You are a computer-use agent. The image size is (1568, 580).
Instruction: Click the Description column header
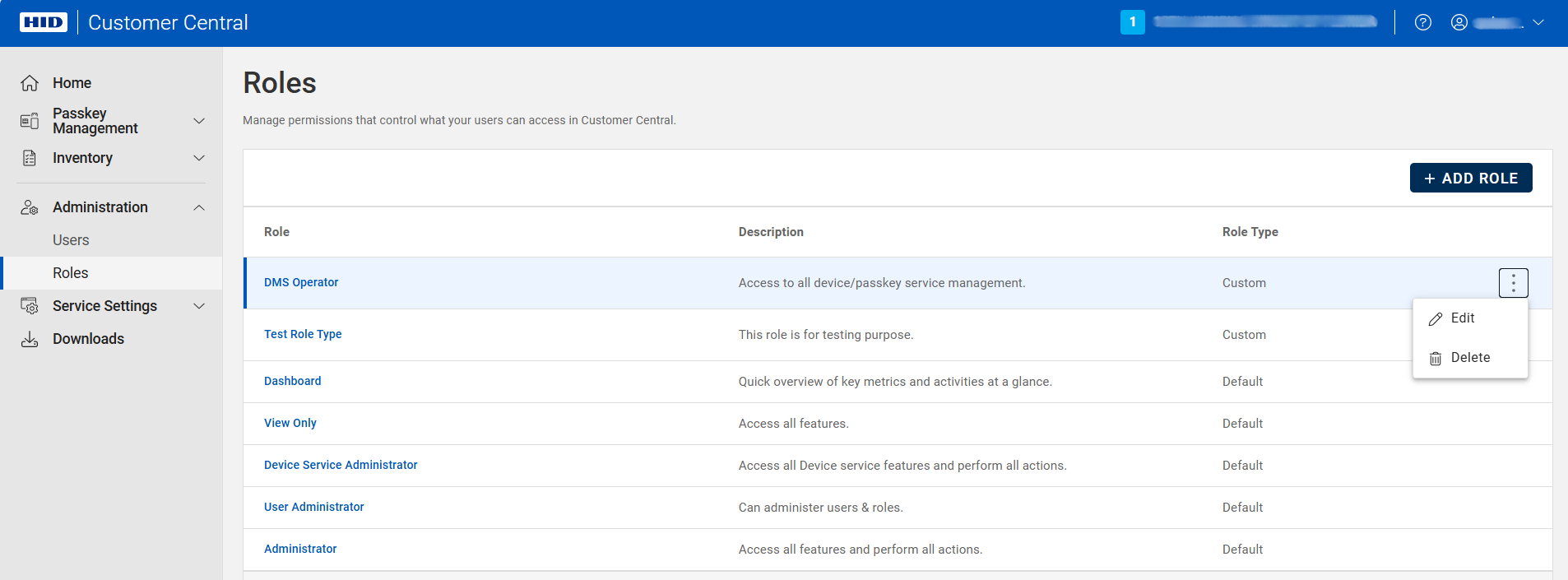pyautogui.click(x=771, y=232)
